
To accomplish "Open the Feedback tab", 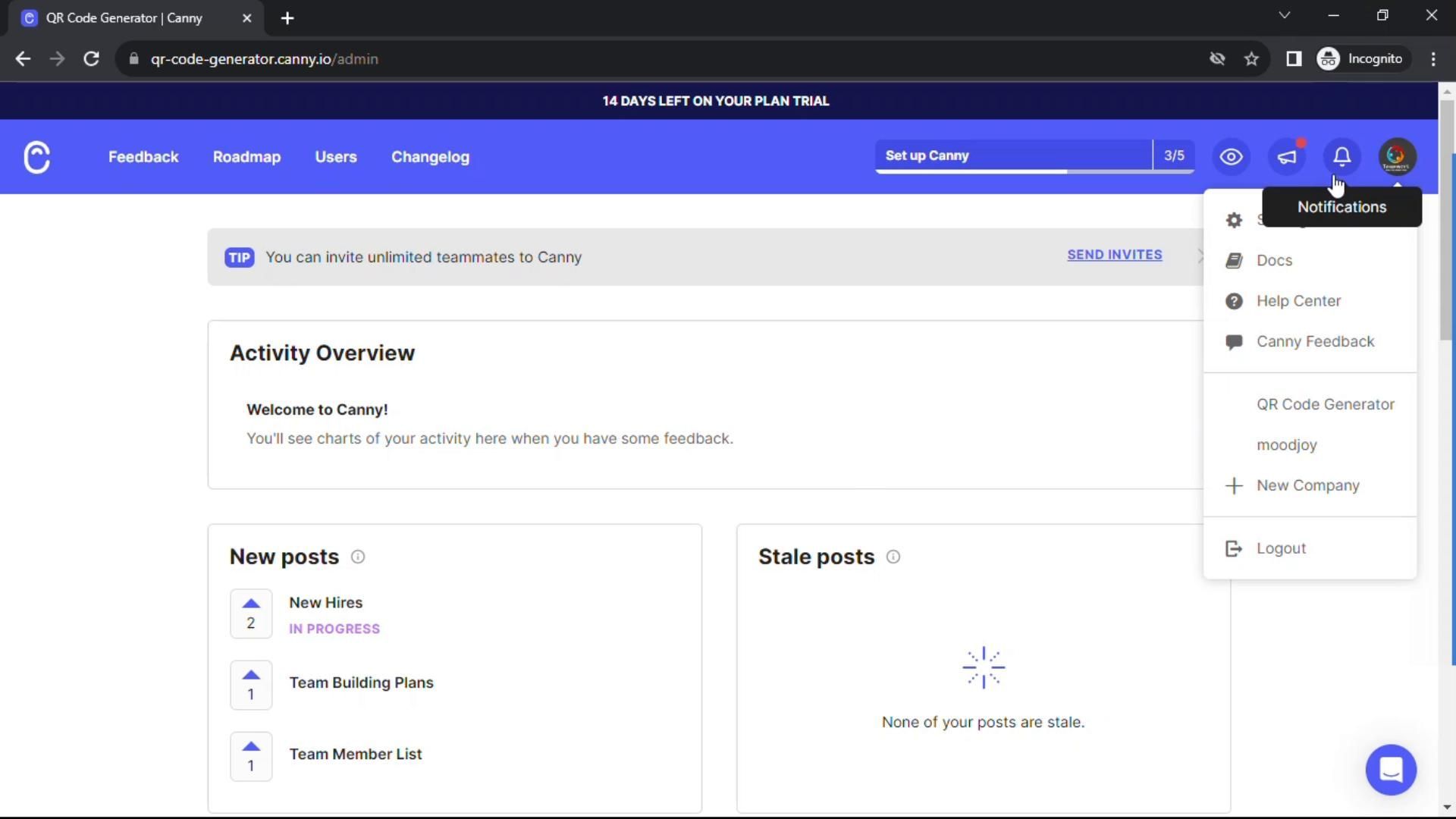I will (x=143, y=157).
